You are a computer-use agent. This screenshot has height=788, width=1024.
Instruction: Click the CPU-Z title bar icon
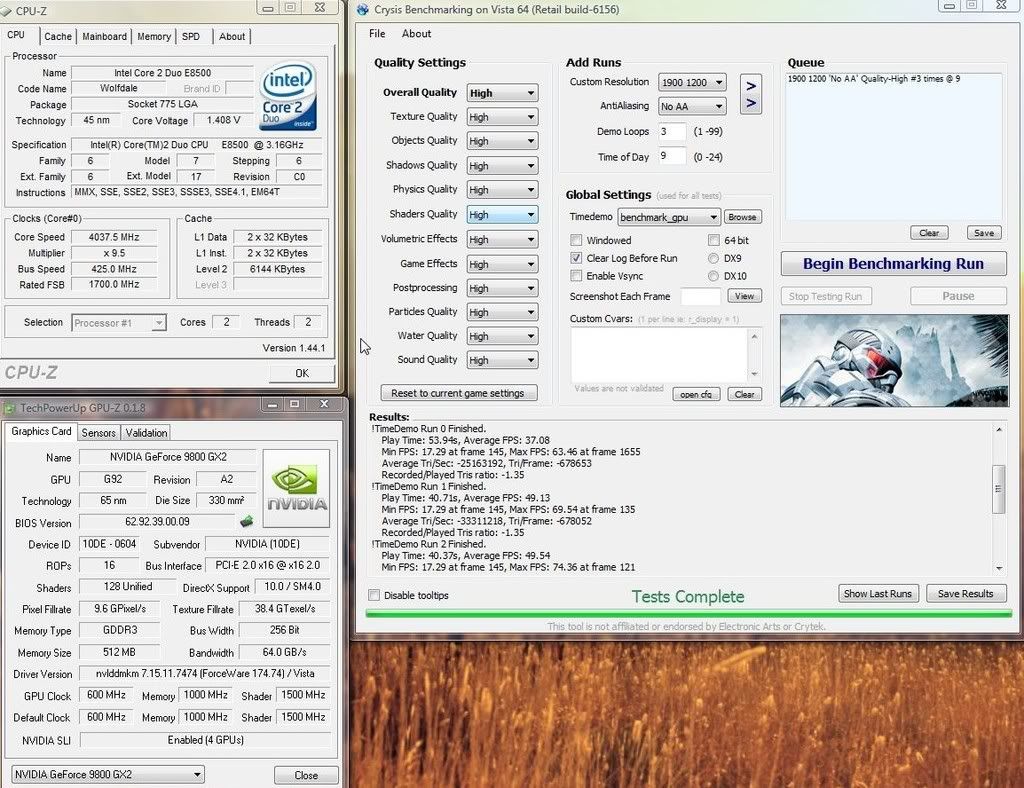point(7,10)
